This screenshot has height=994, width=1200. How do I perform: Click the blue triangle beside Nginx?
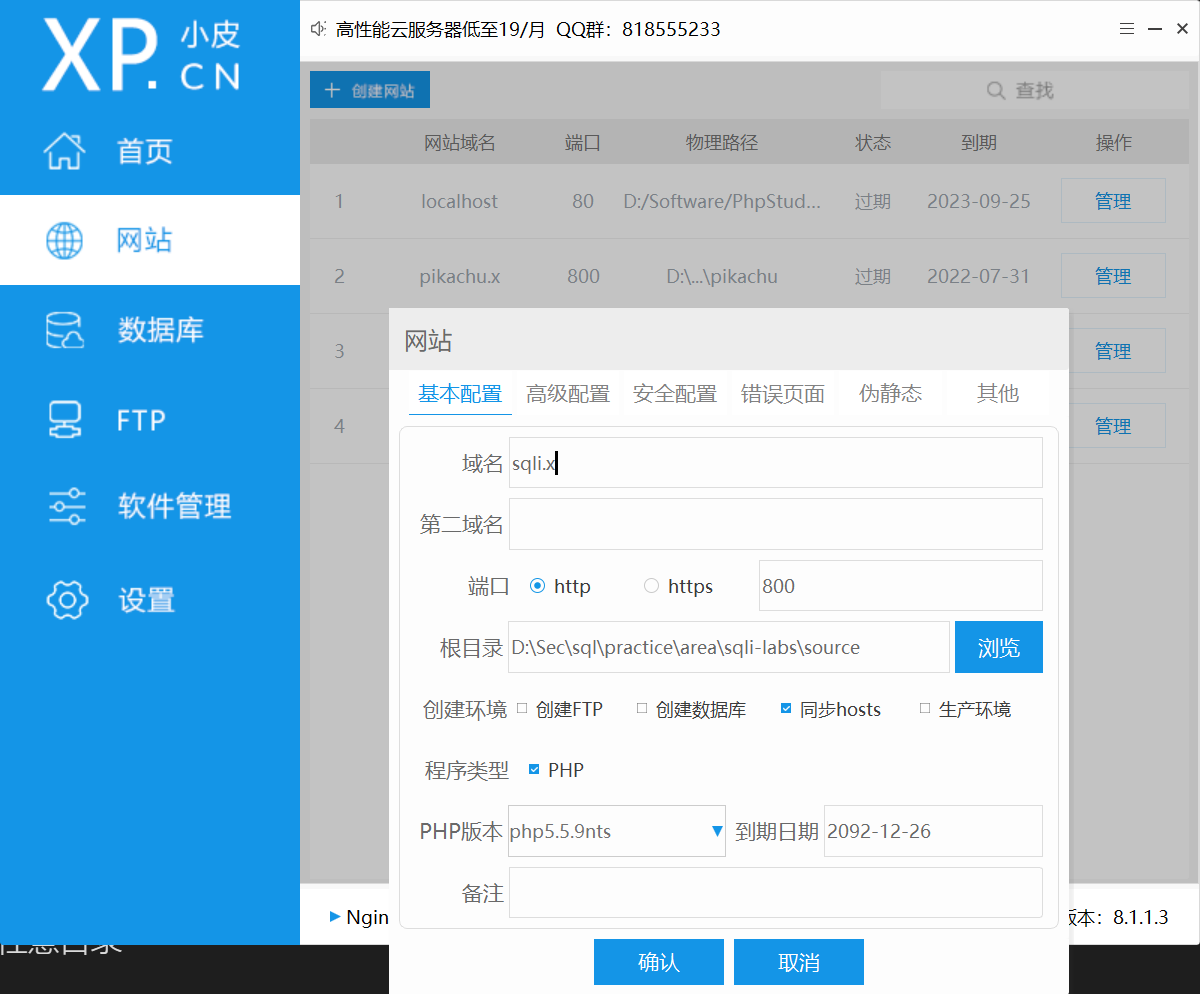(335, 917)
